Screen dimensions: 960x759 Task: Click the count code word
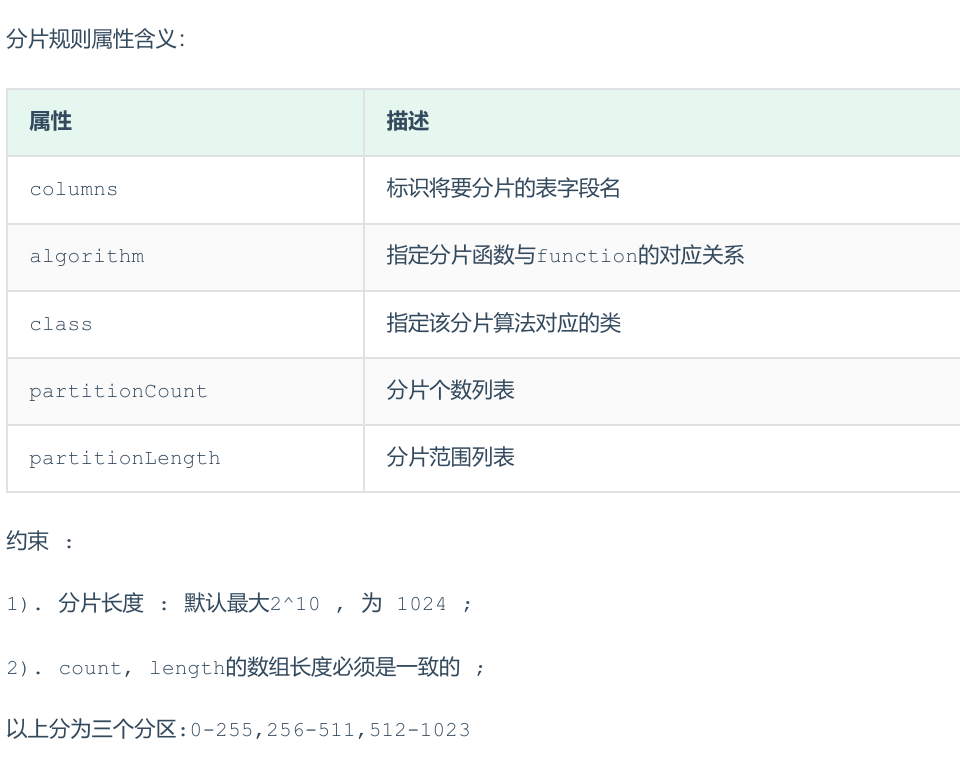(x=90, y=668)
